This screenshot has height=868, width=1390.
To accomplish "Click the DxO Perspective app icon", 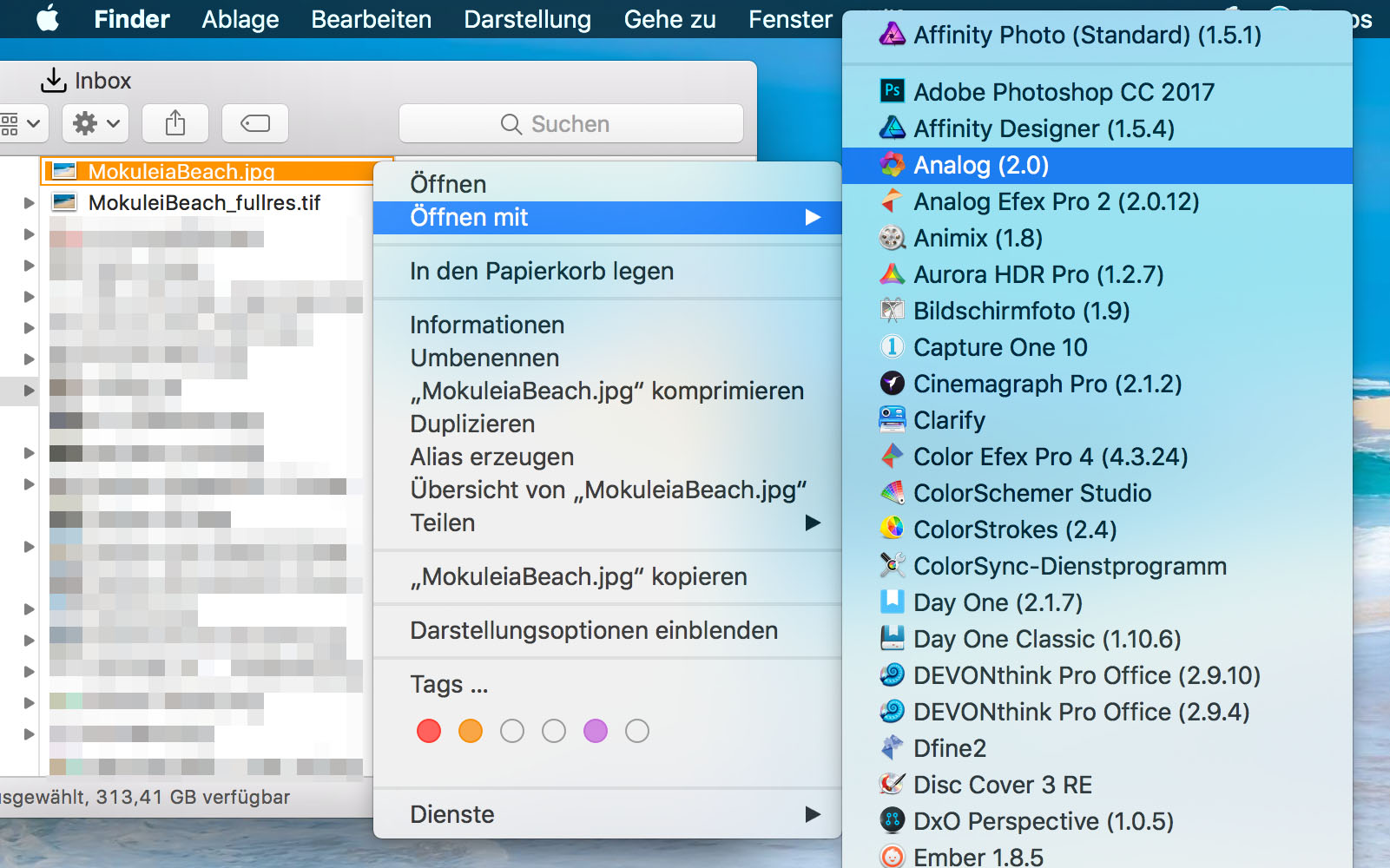I will (892, 821).
